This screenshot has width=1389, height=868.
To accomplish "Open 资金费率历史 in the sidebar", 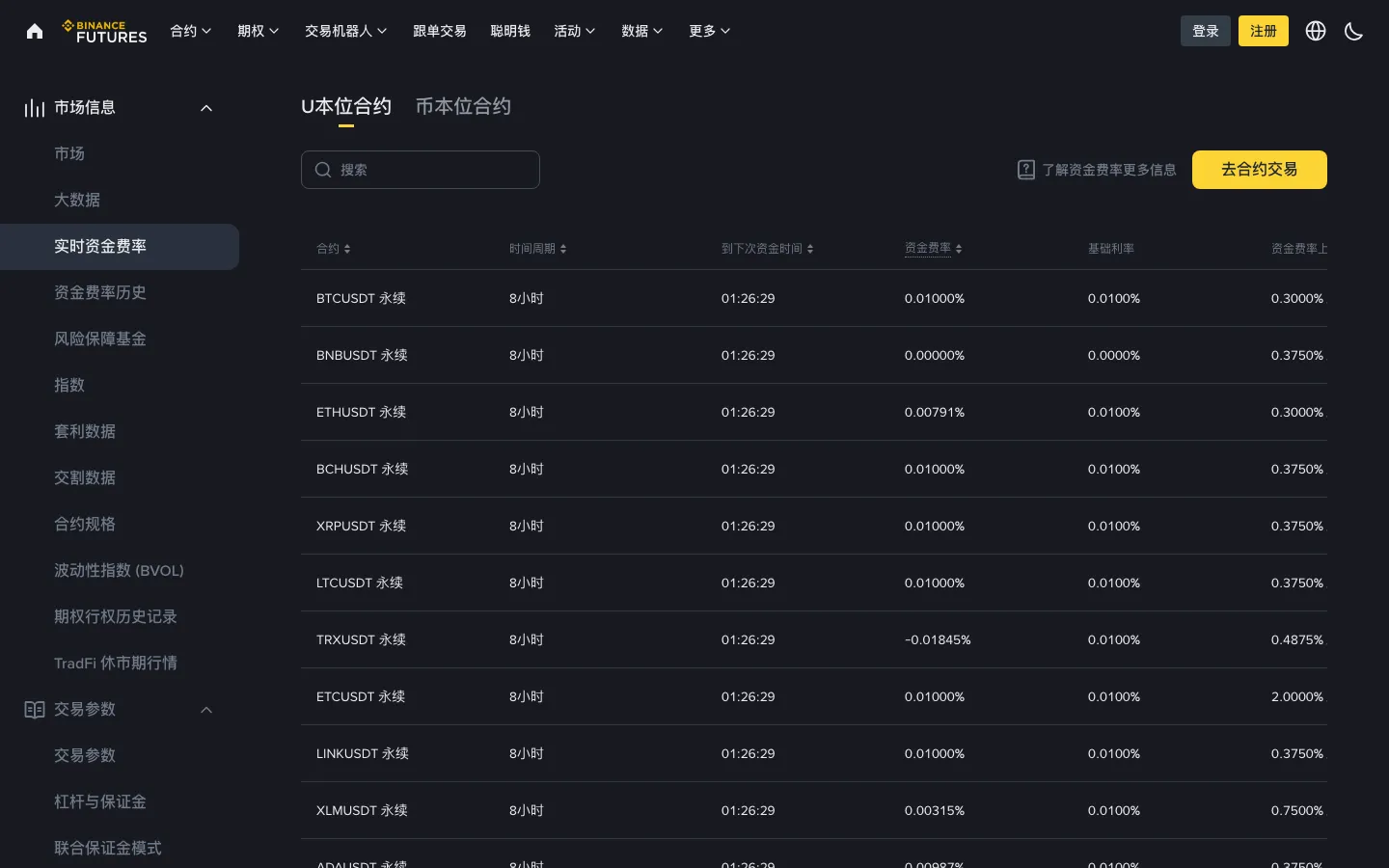I will point(100,293).
